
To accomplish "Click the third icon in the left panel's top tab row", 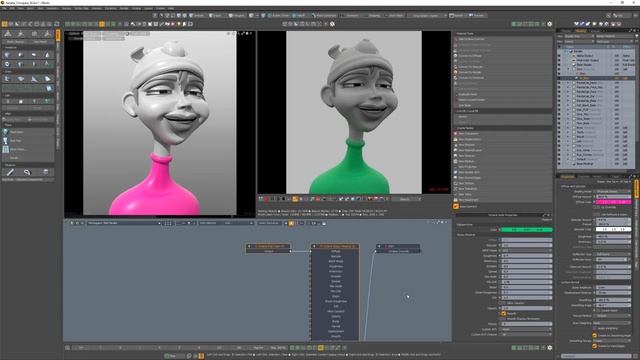I will point(34,34).
